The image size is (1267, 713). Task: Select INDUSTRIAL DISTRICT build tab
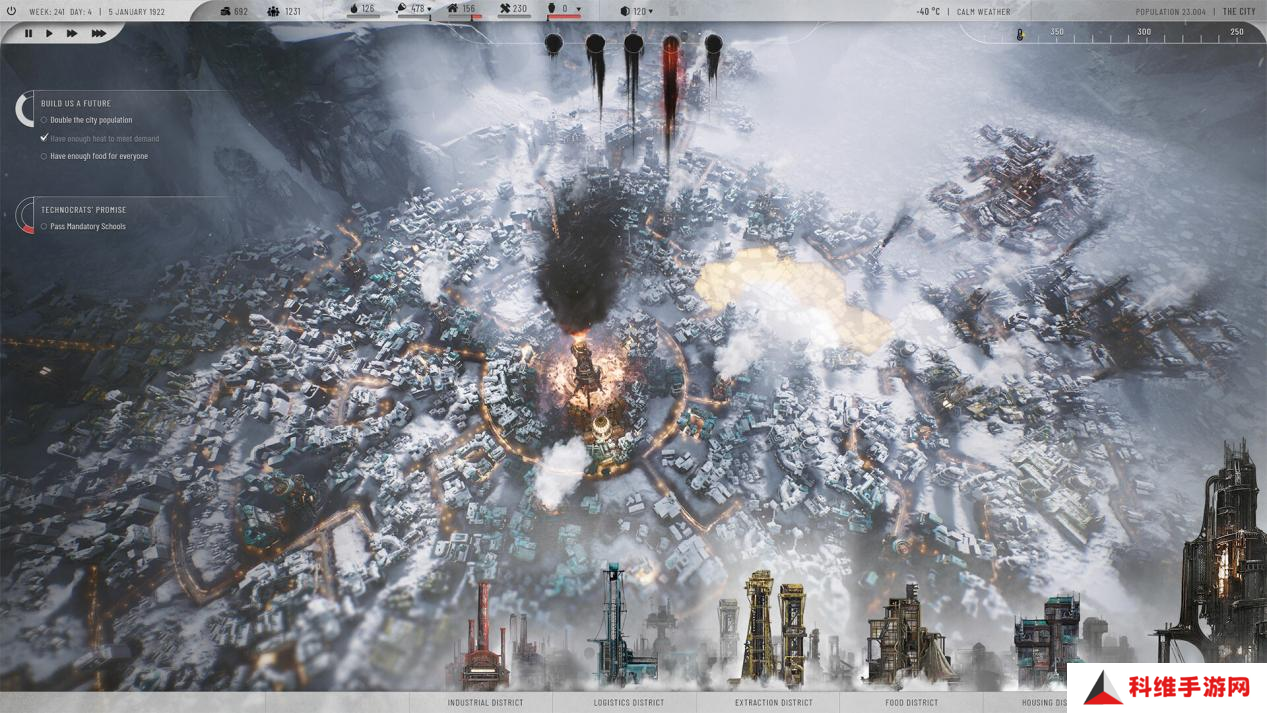(x=485, y=703)
